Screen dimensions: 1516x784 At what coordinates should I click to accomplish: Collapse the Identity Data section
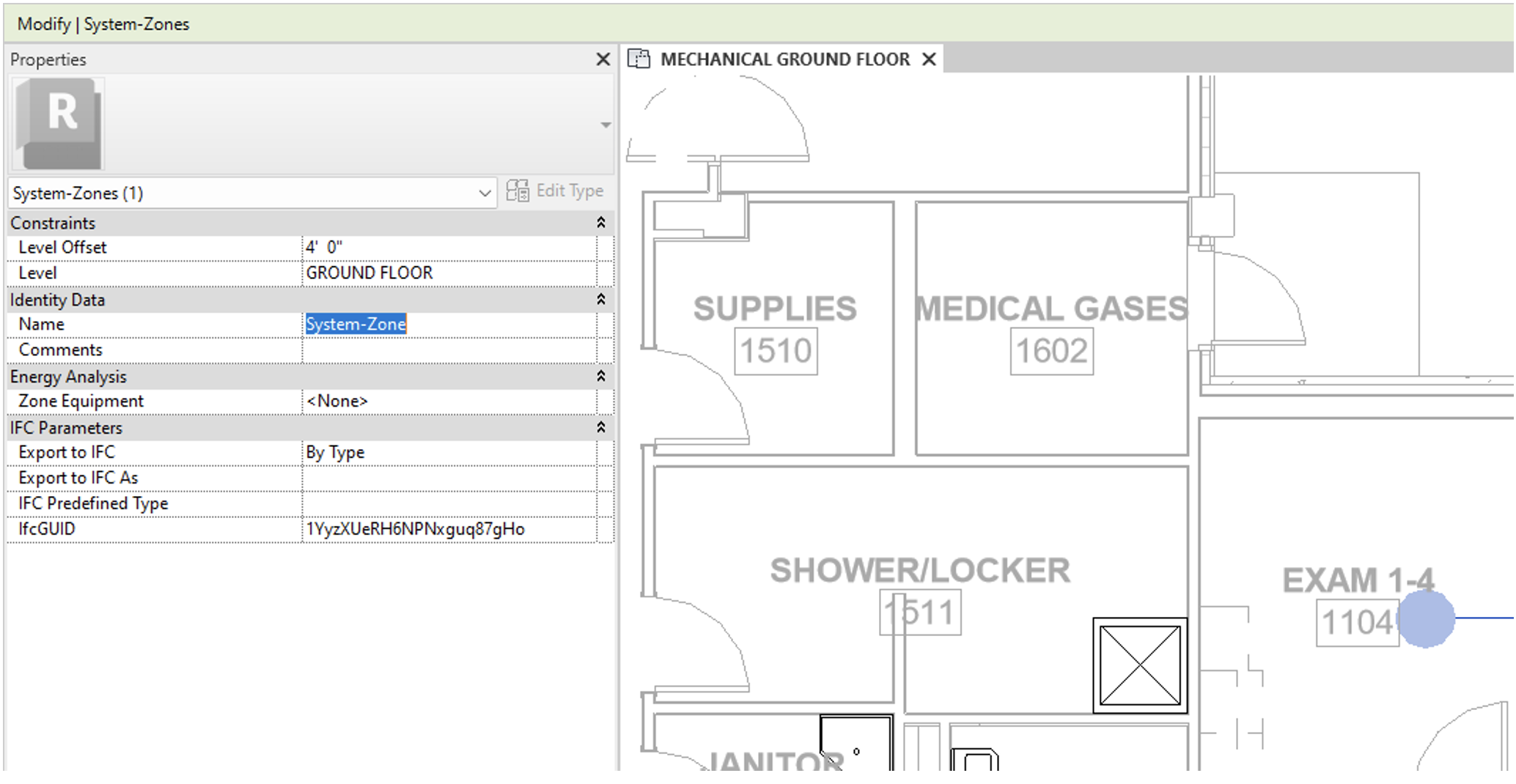[x=600, y=300]
